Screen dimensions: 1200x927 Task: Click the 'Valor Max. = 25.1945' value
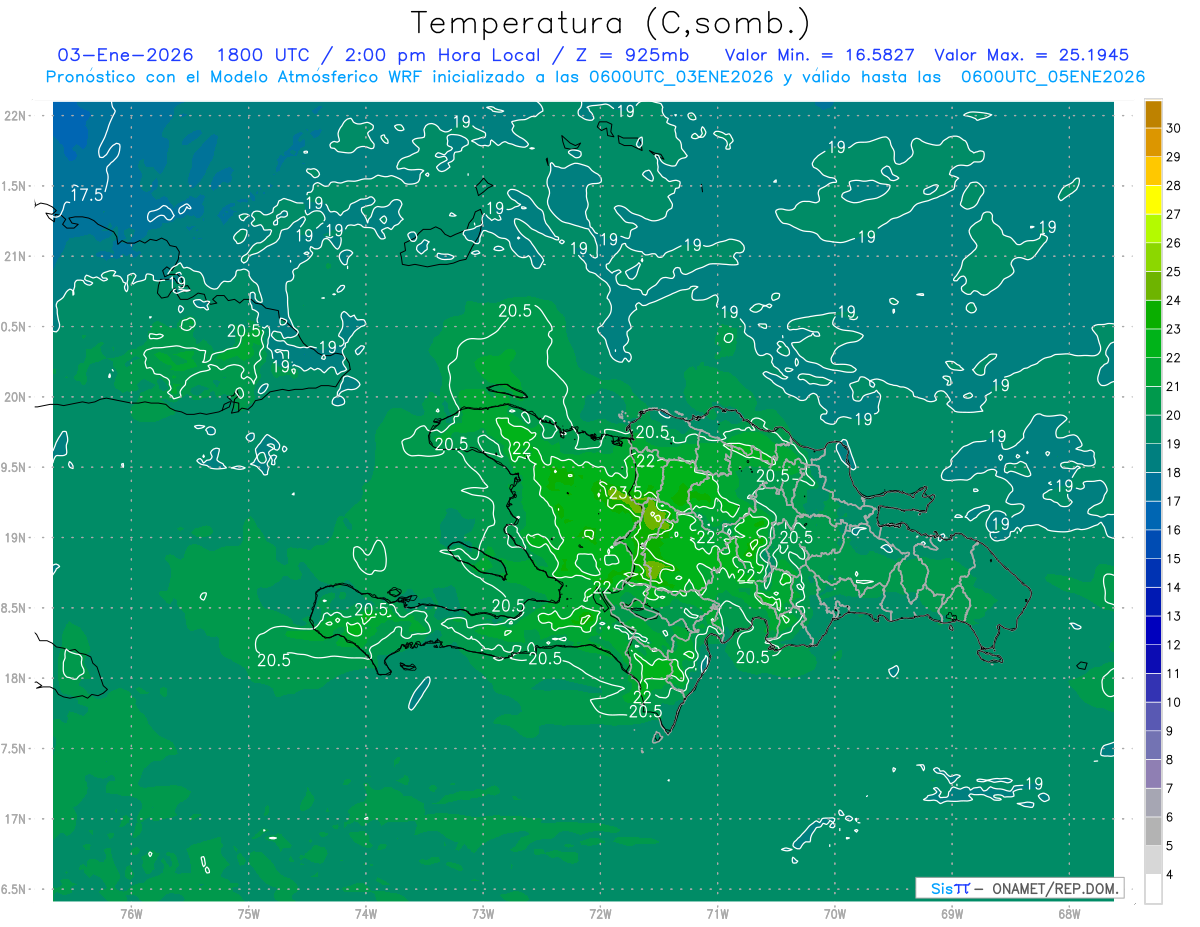1031,55
